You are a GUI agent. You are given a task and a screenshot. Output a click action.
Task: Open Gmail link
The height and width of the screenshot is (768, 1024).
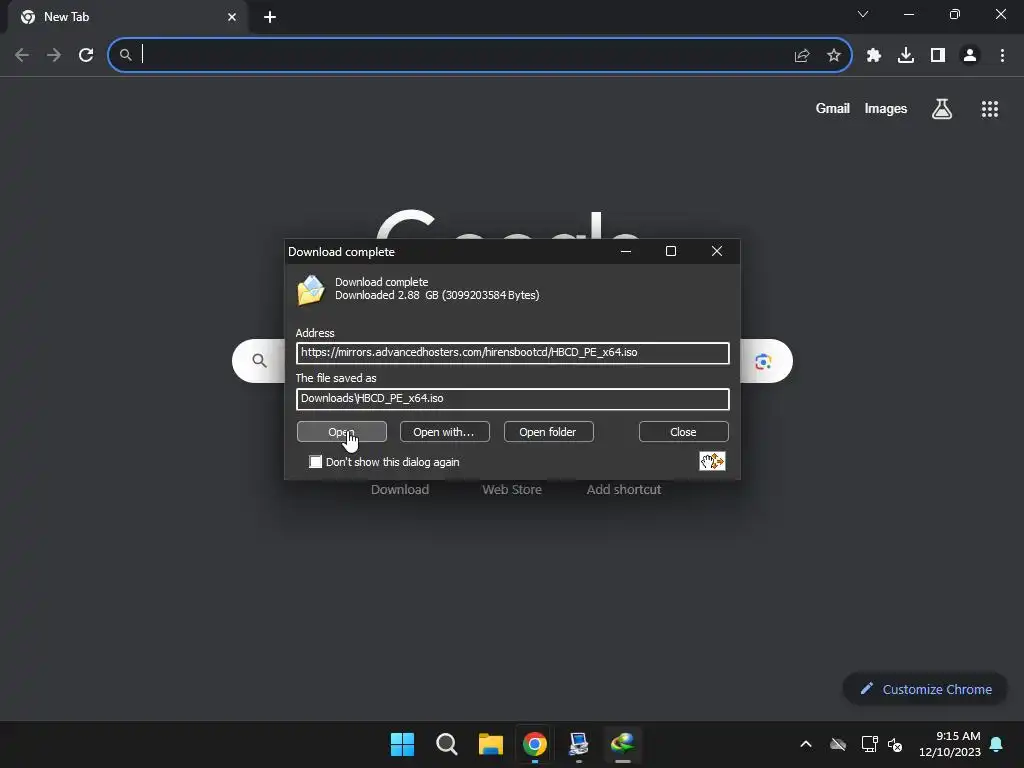pyautogui.click(x=833, y=108)
